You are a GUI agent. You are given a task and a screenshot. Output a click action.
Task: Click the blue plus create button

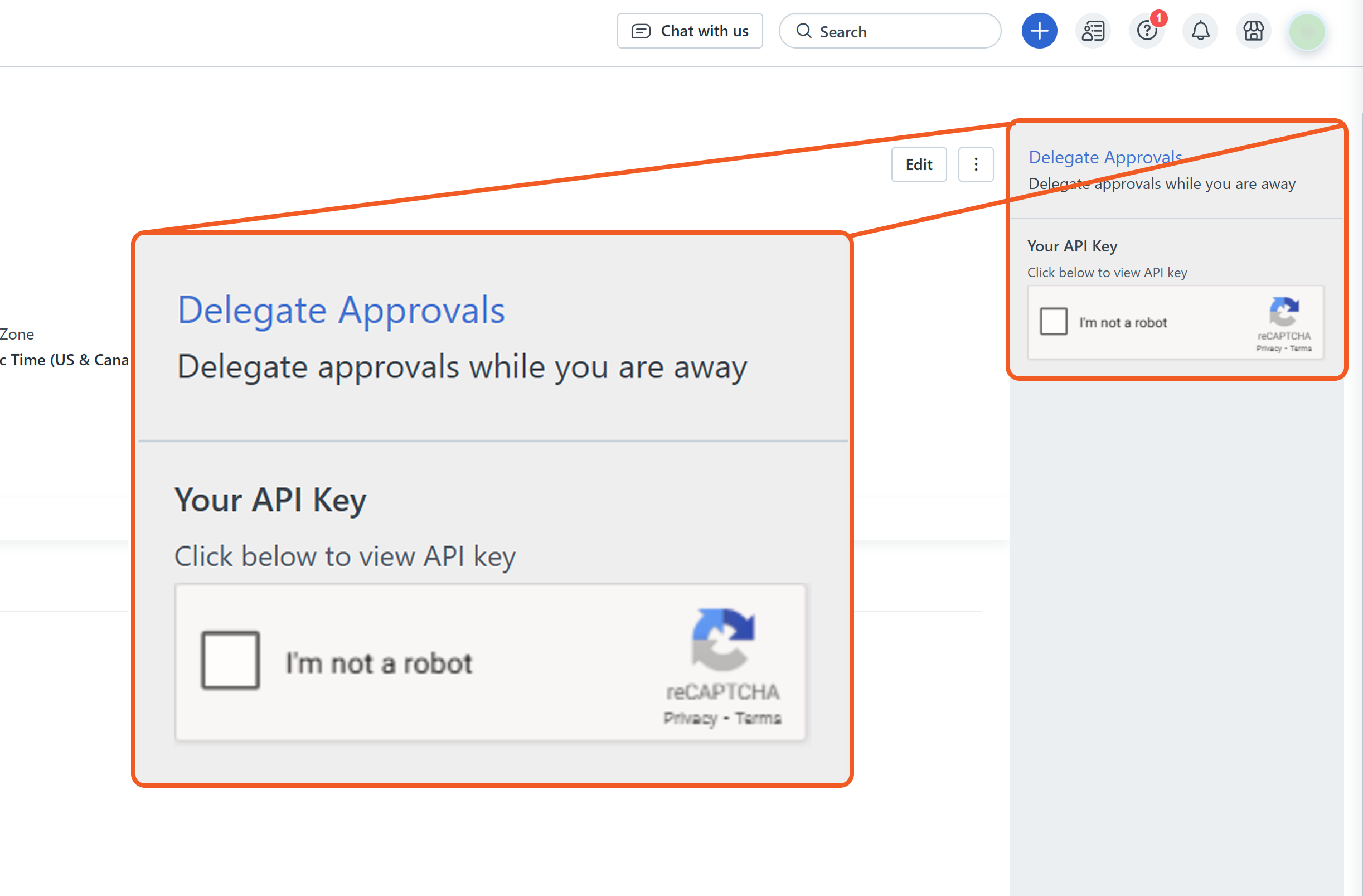pos(1039,31)
